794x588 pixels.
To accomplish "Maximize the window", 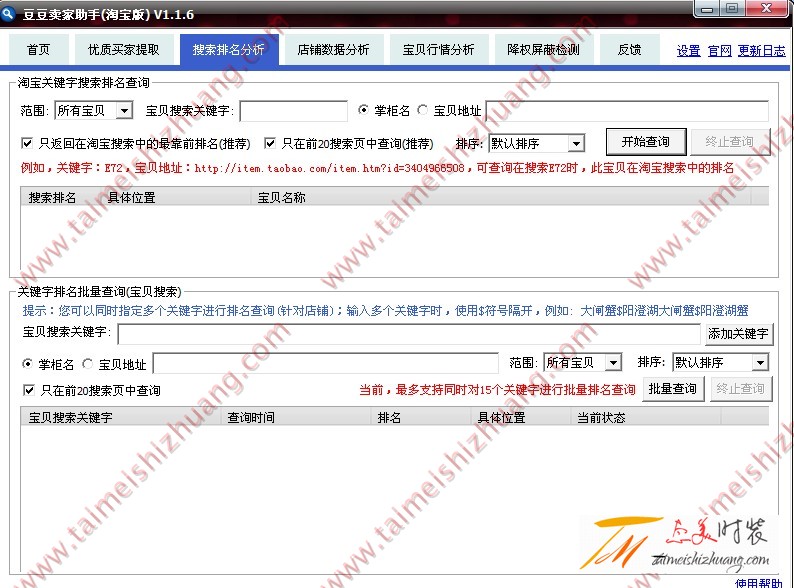I will pos(732,9).
